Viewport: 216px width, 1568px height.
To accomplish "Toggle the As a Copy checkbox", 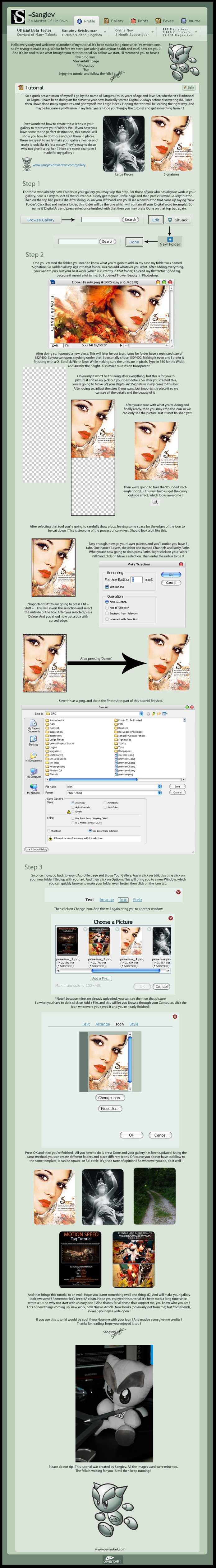I will pyautogui.click(x=73, y=803).
